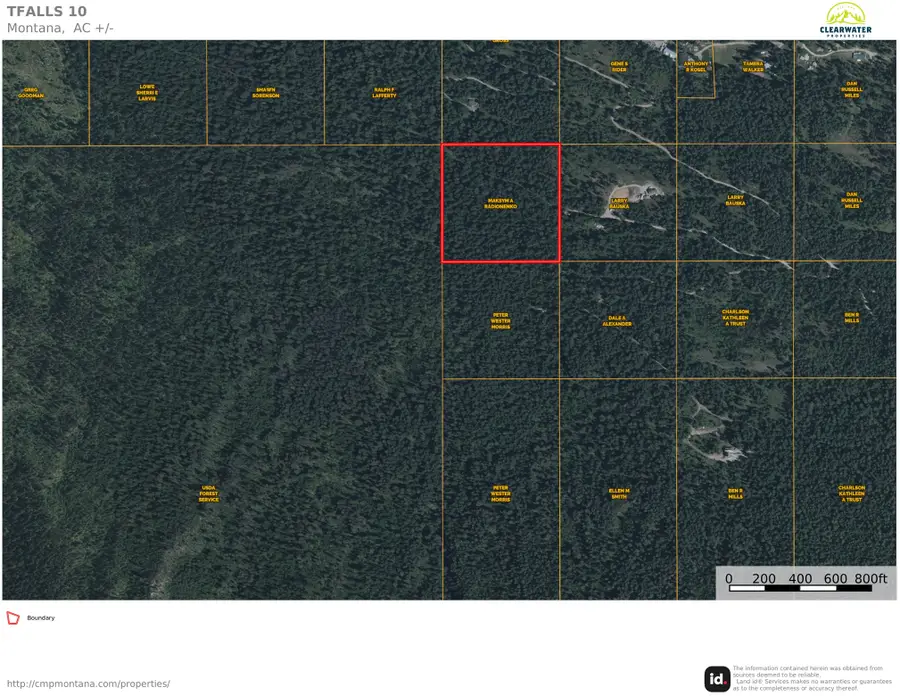
Task: Click the Montana, AC +/- subtitle
Action: click(60, 28)
